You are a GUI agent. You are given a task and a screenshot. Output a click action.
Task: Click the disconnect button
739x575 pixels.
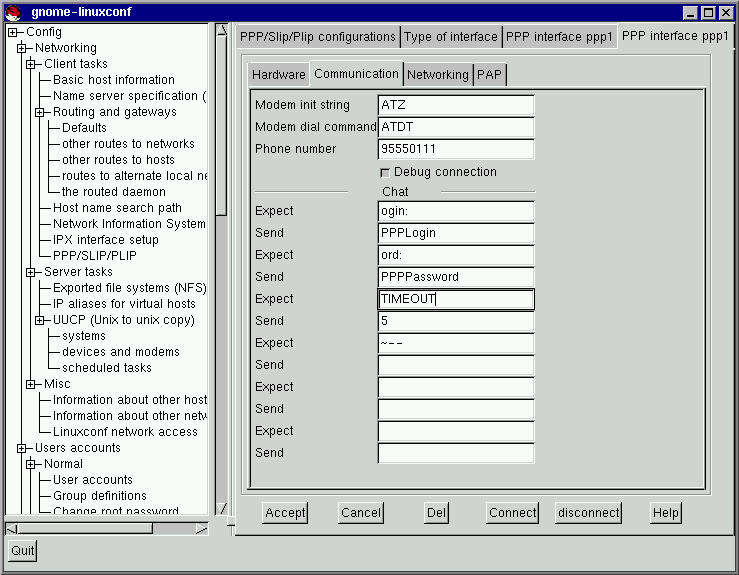[x=588, y=513]
